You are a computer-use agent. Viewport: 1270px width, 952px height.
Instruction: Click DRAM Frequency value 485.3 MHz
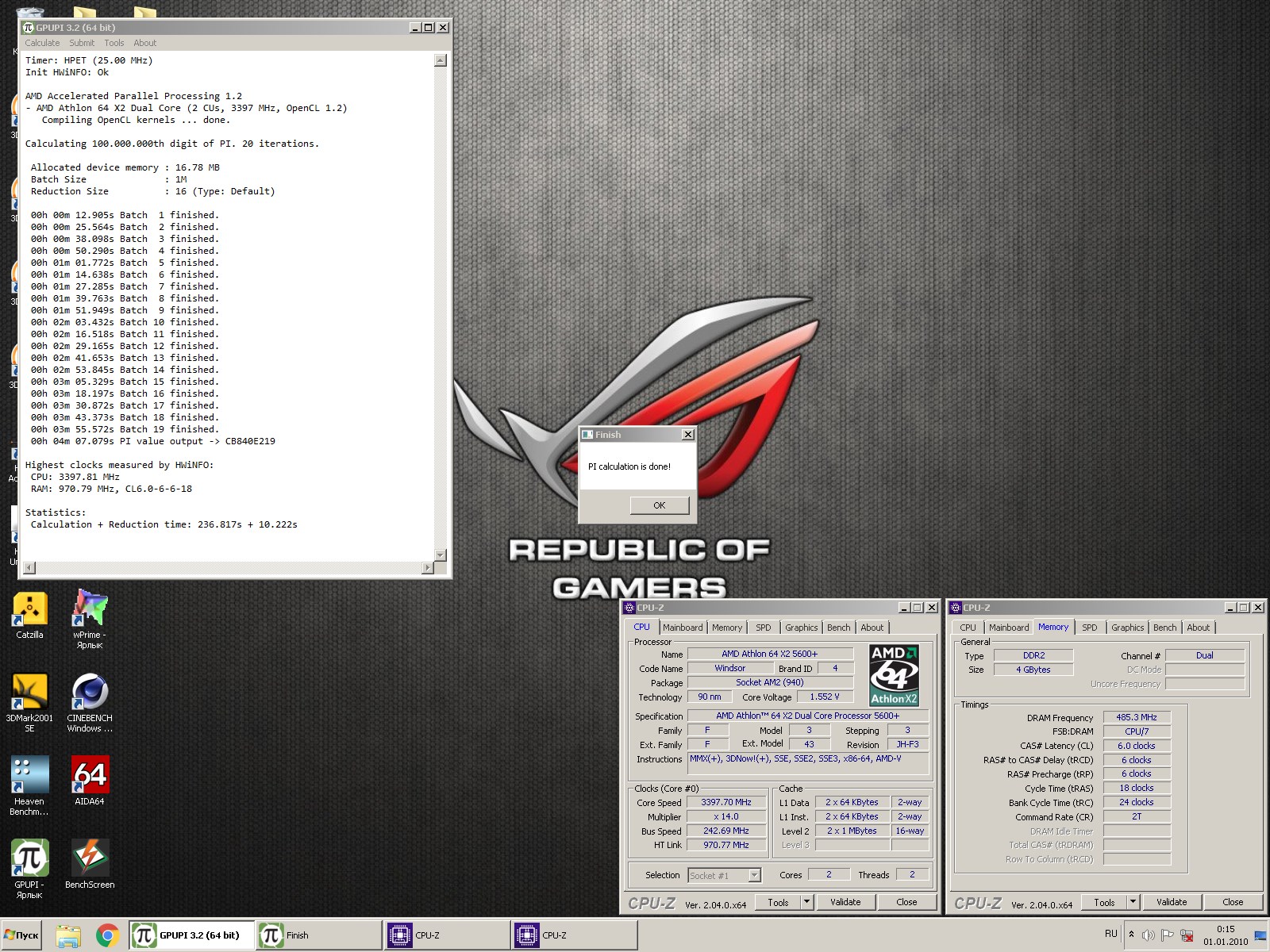tap(1137, 717)
